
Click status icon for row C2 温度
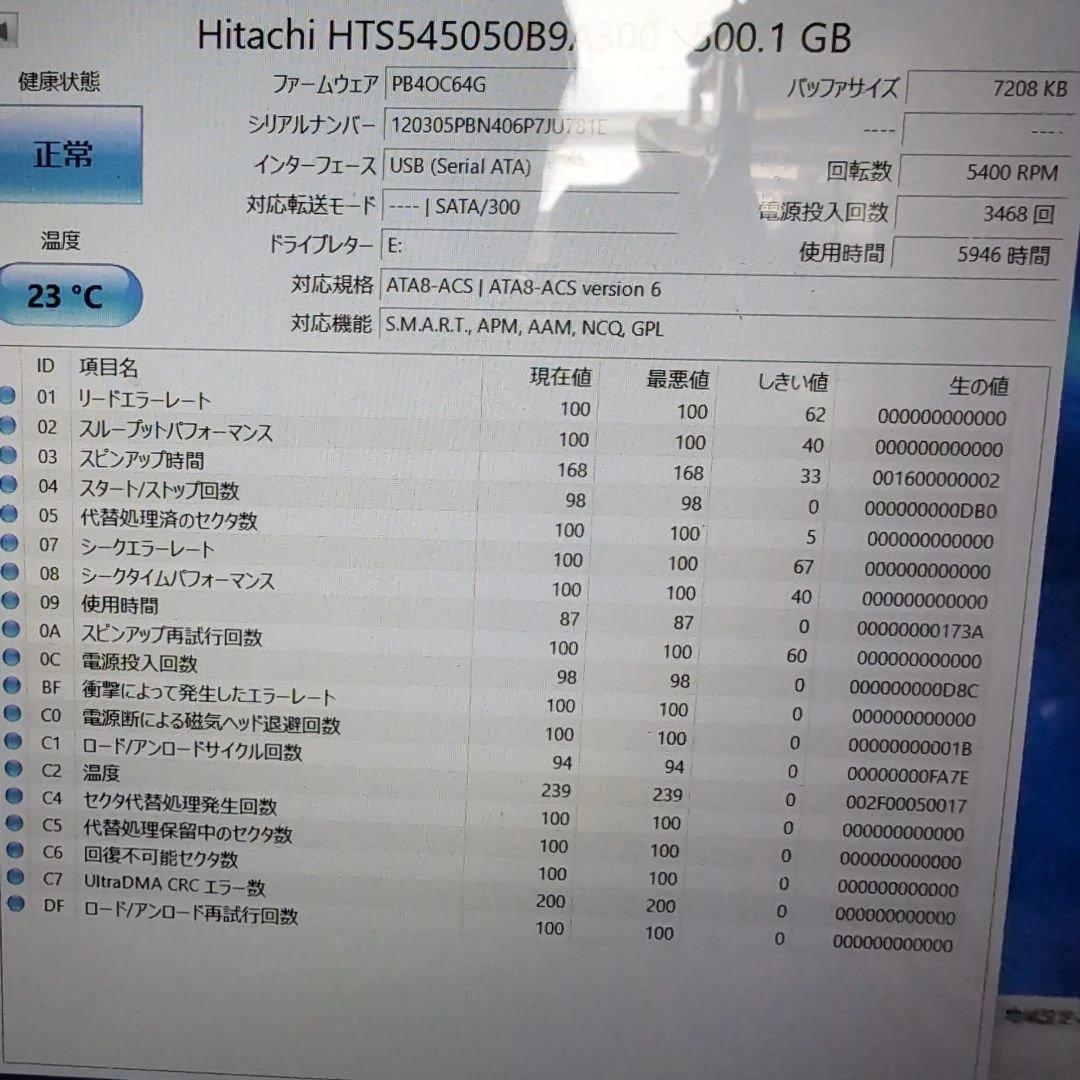coord(13,769)
